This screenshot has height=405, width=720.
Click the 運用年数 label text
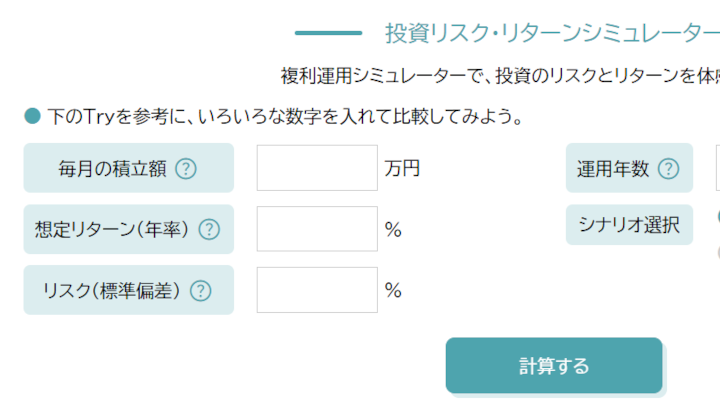[613, 169]
